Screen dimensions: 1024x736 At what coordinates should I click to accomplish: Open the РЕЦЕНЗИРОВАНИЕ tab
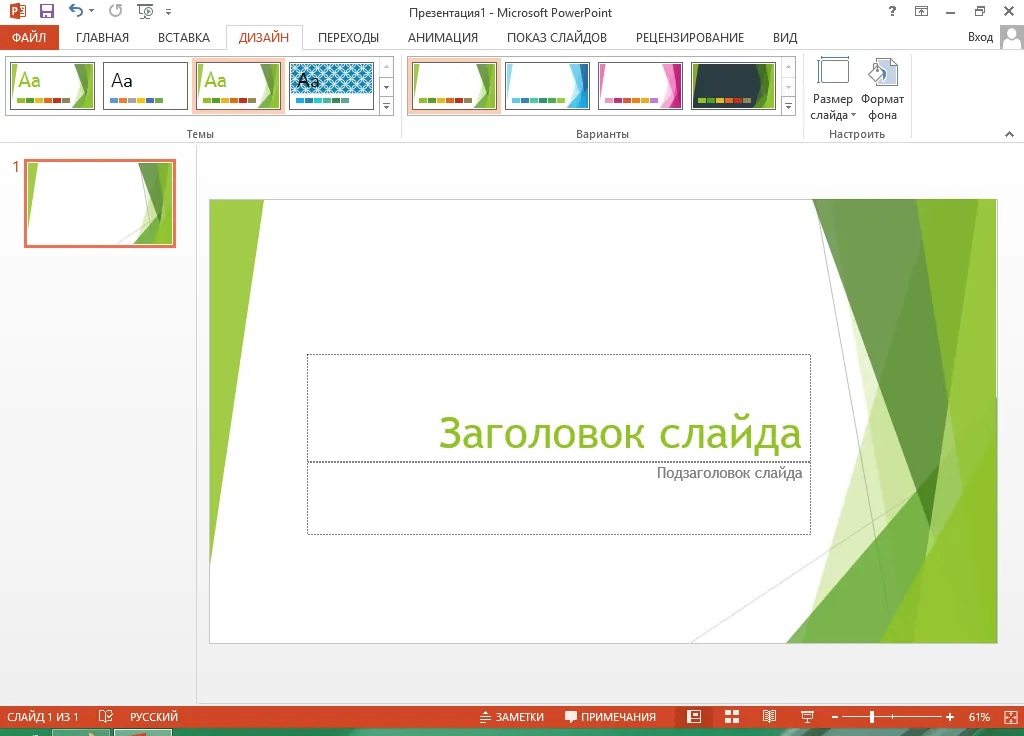690,37
